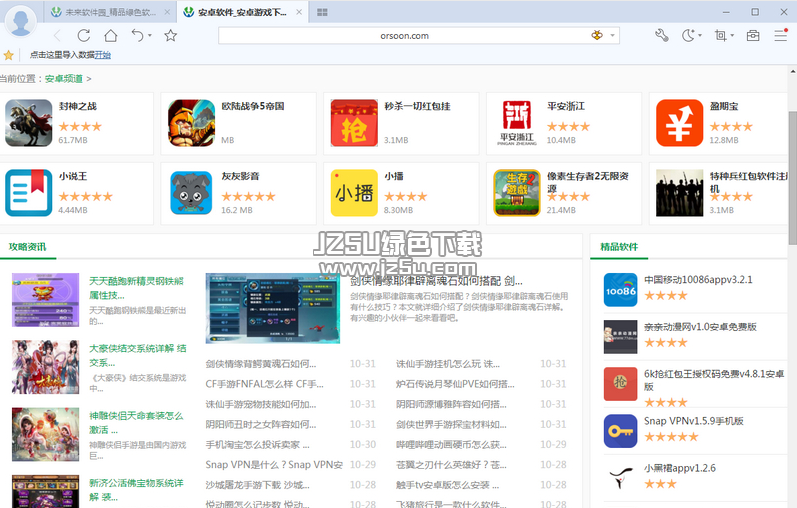Click the vertical page scrollbar
Image resolution: width=797 pixels, height=508 pixels.
(x=792, y=178)
